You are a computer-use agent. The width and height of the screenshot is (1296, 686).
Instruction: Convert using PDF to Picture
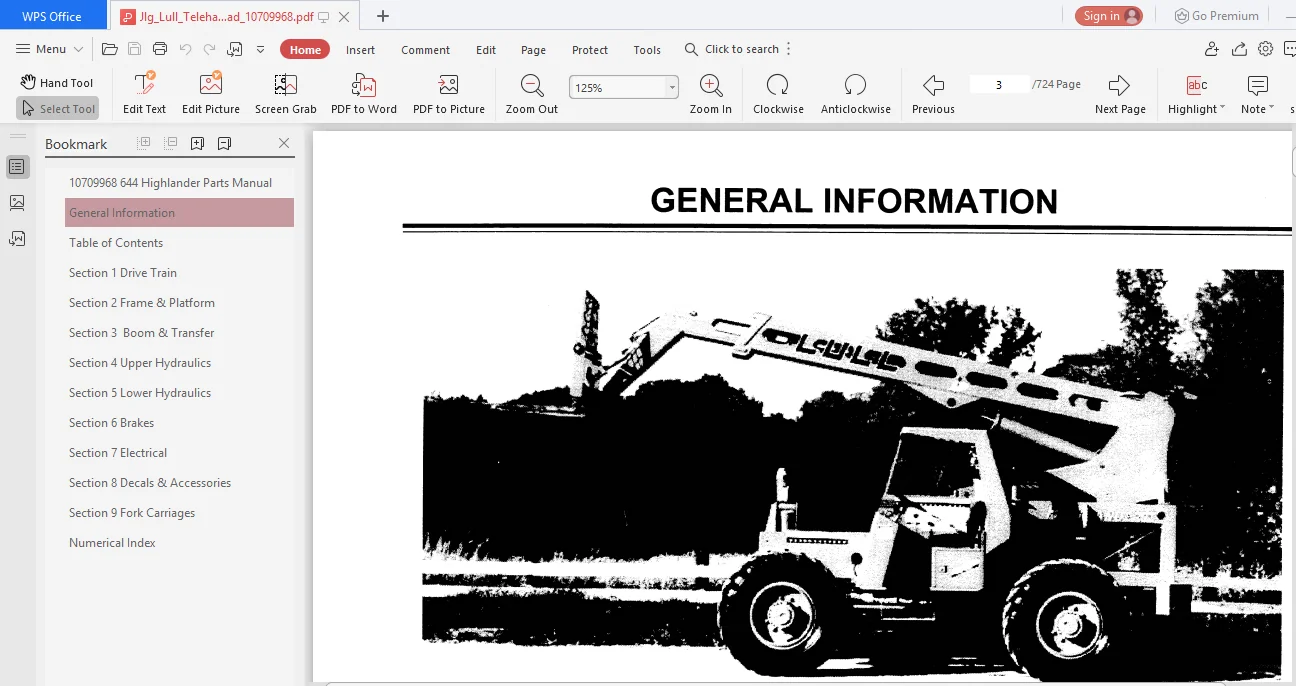(449, 94)
